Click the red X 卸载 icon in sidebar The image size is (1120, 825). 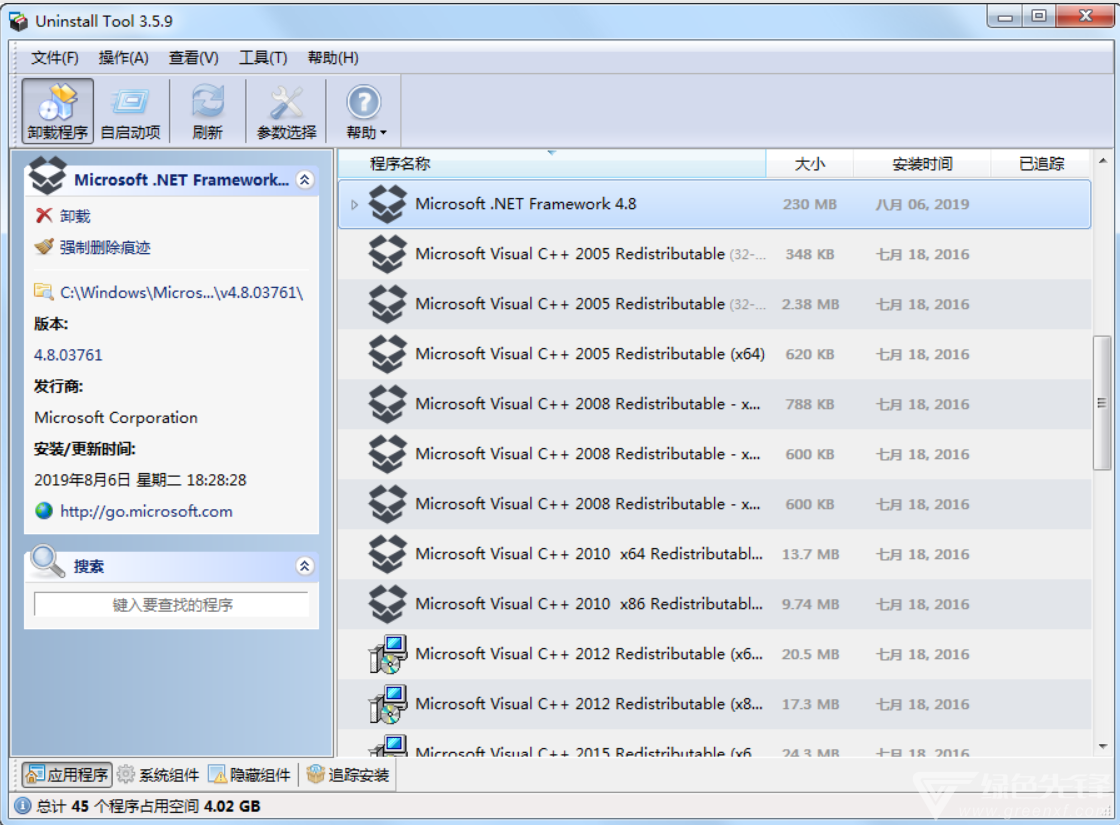[44, 215]
